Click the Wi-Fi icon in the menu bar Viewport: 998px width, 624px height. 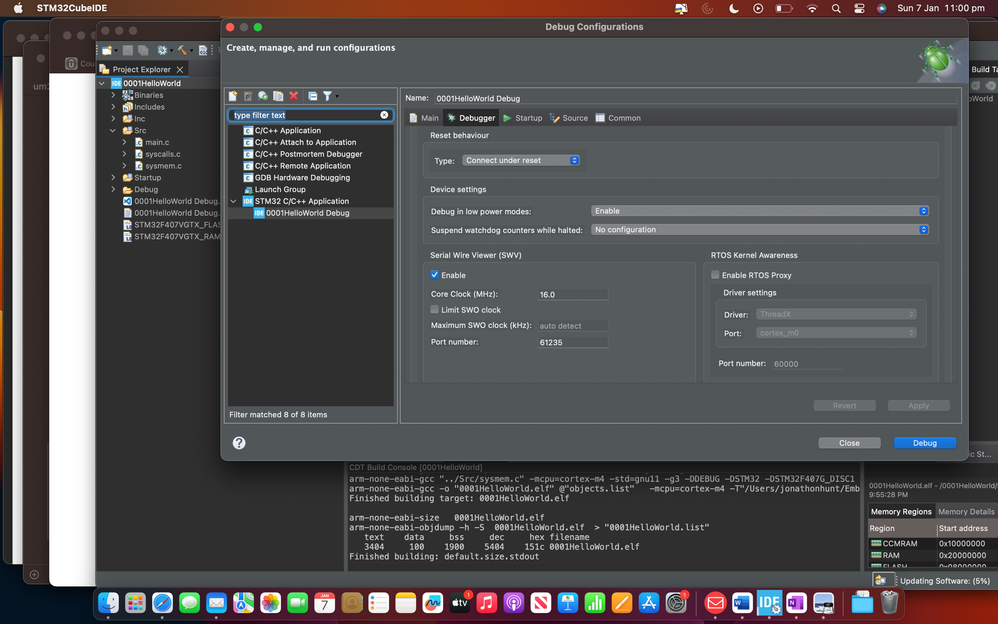[x=812, y=8]
